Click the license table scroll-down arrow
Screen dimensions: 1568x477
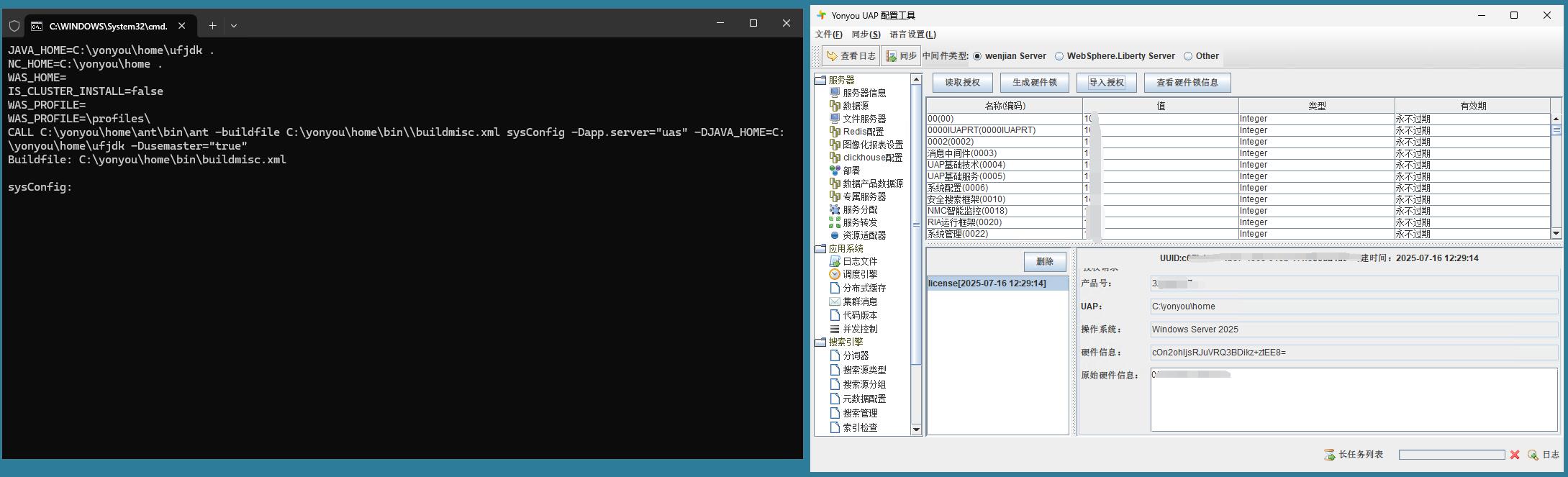point(1556,233)
